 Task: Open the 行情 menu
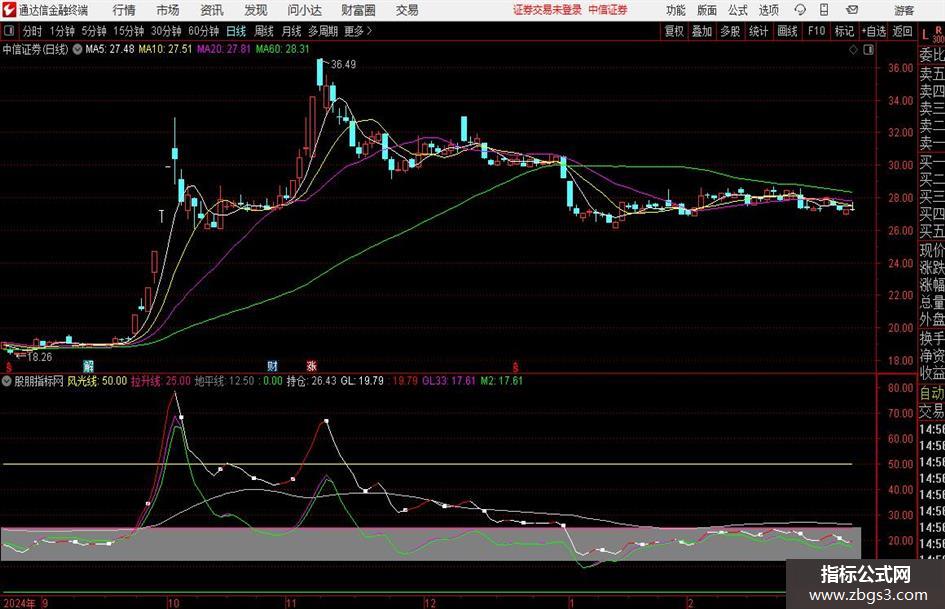tap(124, 10)
